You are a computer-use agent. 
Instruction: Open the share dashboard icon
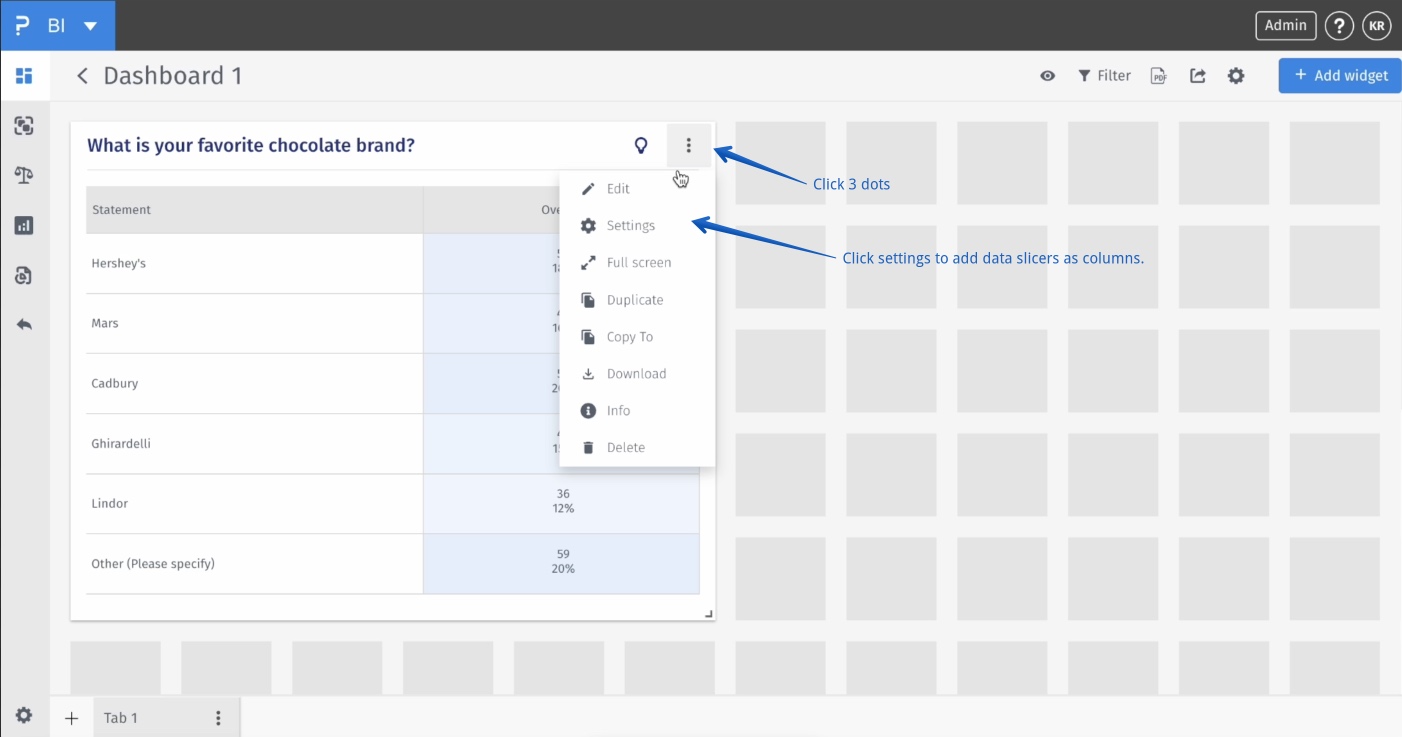[x=1197, y=75]
